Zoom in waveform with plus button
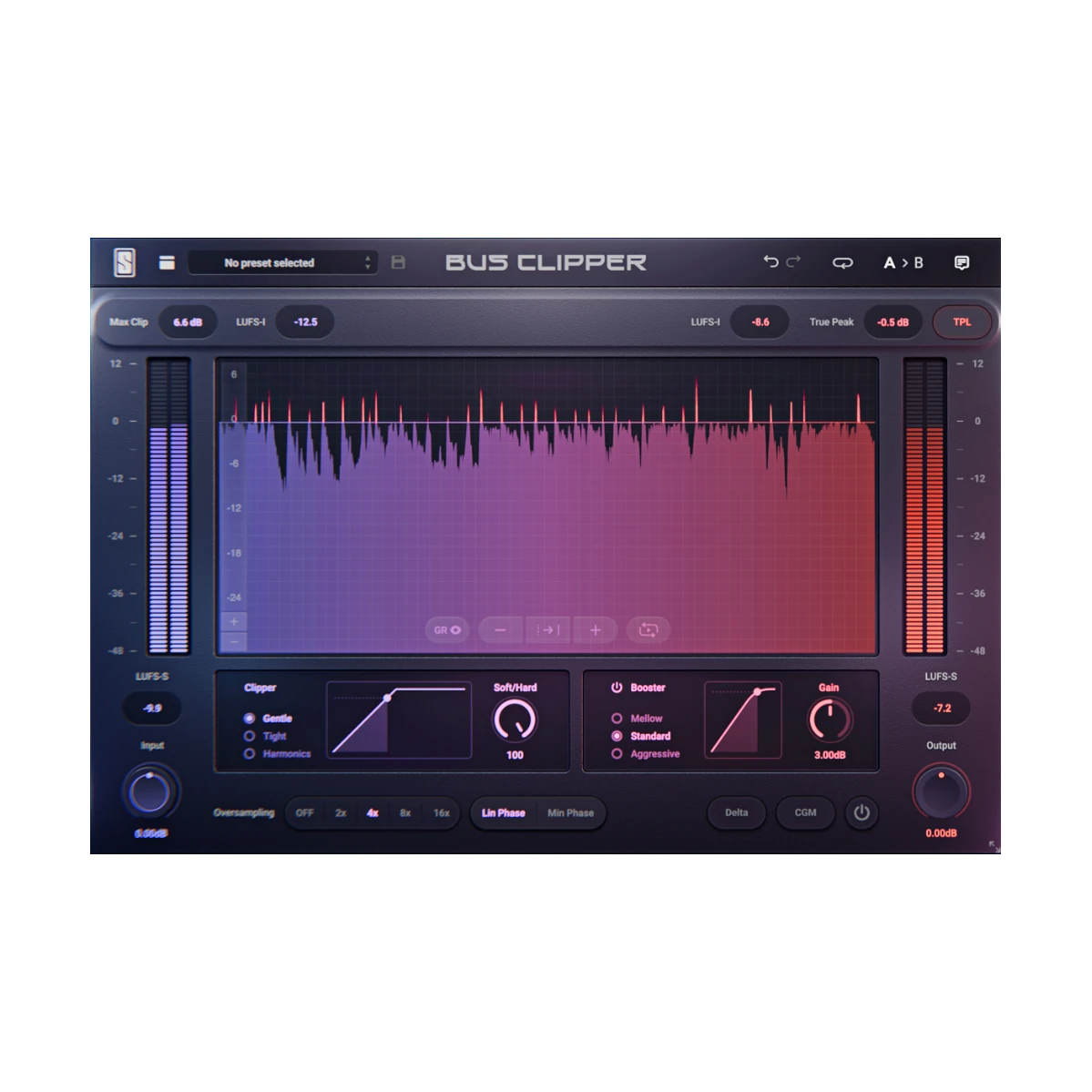Screen dimensions: 1092x1092 point(595,629)
